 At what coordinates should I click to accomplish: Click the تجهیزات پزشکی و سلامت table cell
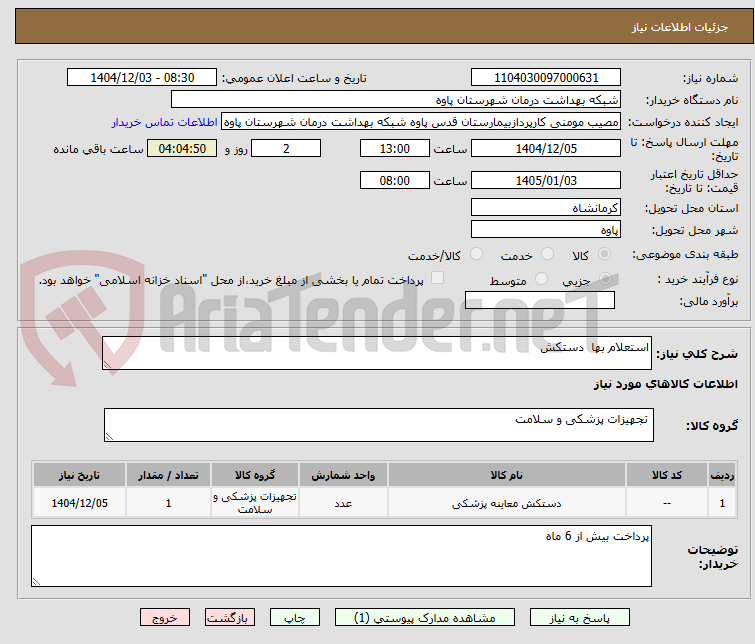(x=255, y=503)
